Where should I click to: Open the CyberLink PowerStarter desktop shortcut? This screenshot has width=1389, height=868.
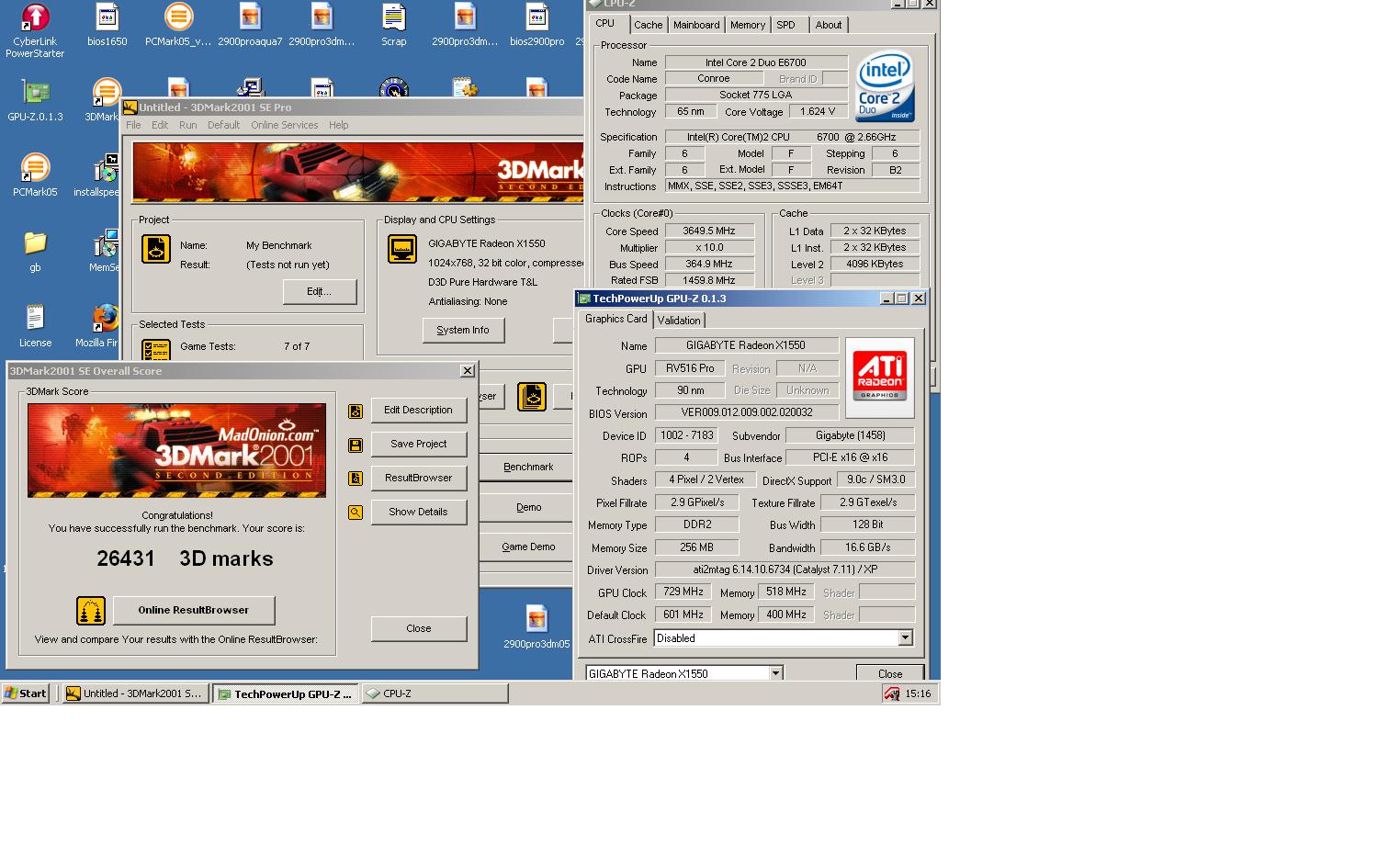tap(35, 30)
